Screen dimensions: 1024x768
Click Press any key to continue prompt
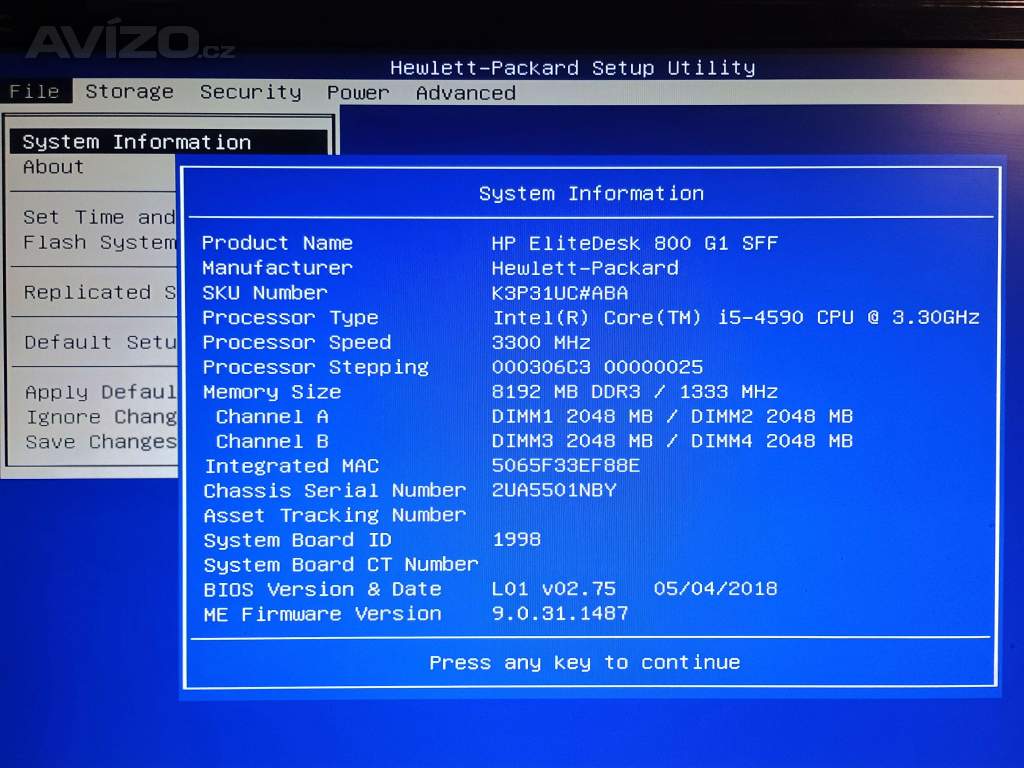tap(584, 663)
